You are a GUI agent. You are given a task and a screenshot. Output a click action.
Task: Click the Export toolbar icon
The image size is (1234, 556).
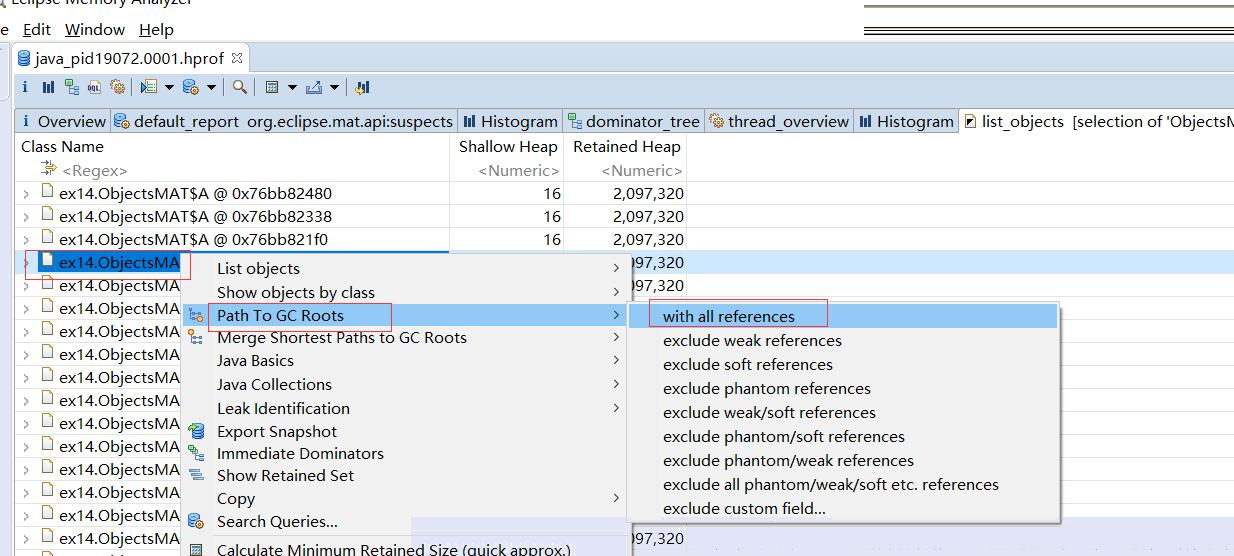[314, 87]
